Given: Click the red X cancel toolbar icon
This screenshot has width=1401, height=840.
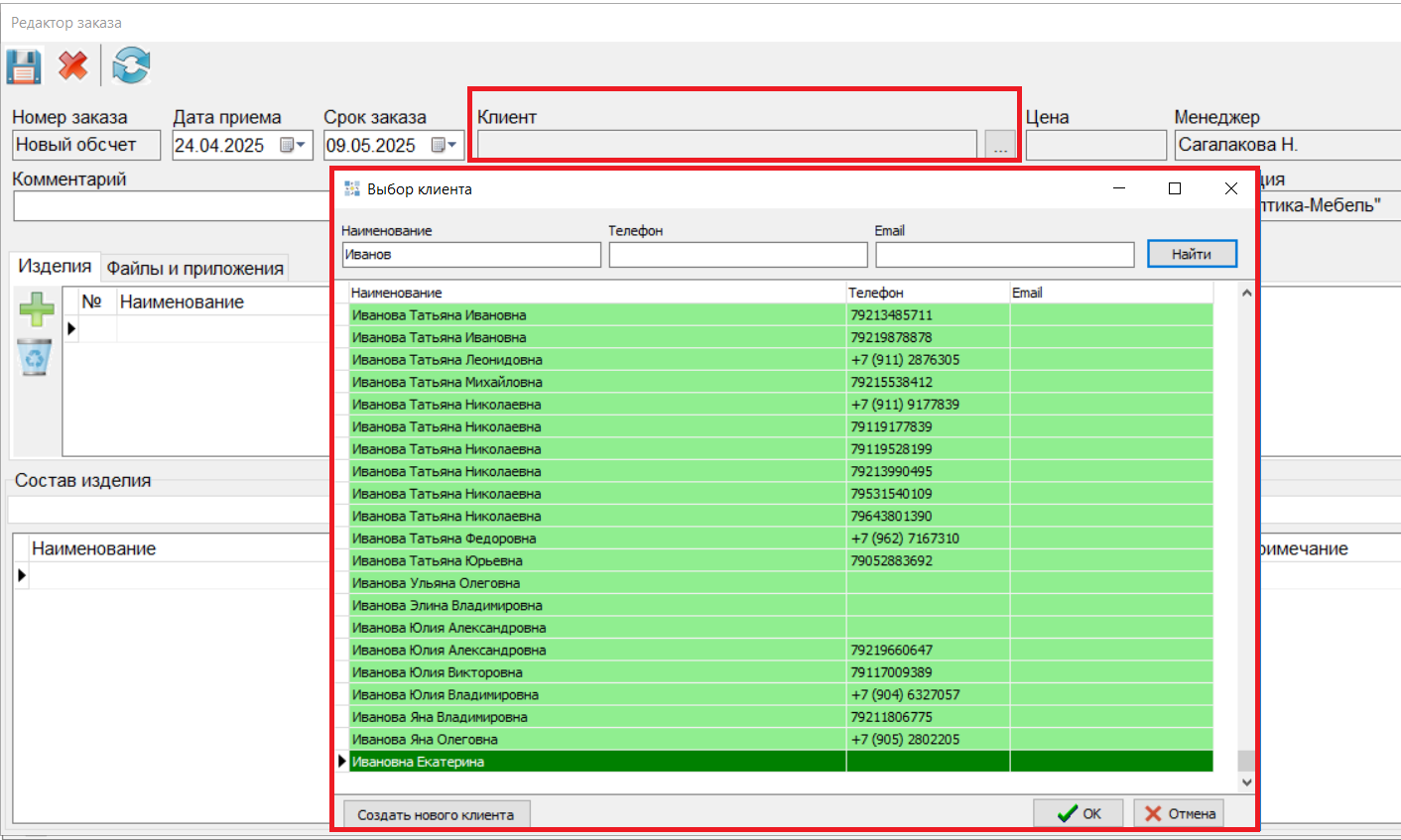Looking at the screenshot, I should coord(73,66).
